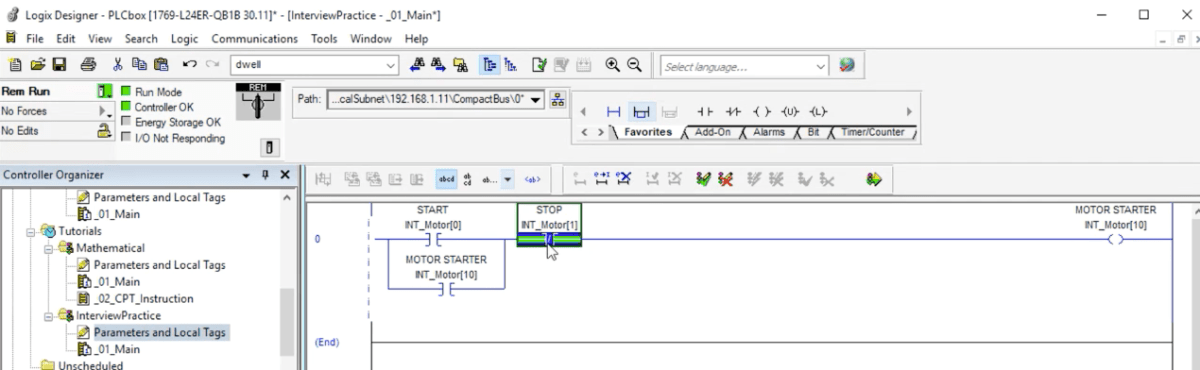Open the No Edits lock menu
The width and height of the screenshot is (1200, 370).
pos(104,131)
